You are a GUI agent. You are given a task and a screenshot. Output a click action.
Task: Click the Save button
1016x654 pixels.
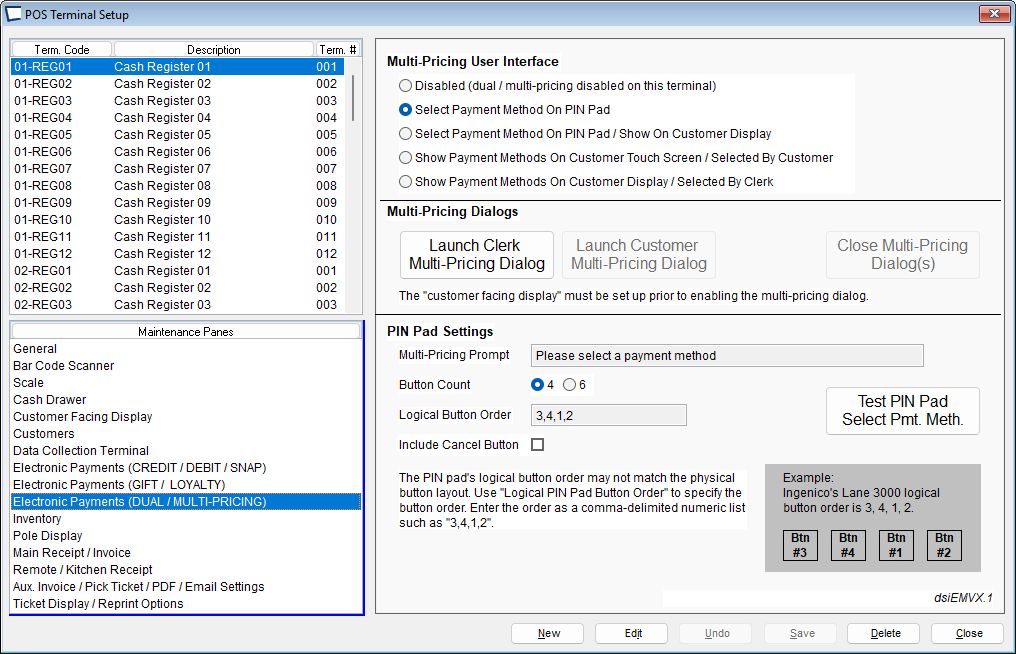(x=801, y=633)
